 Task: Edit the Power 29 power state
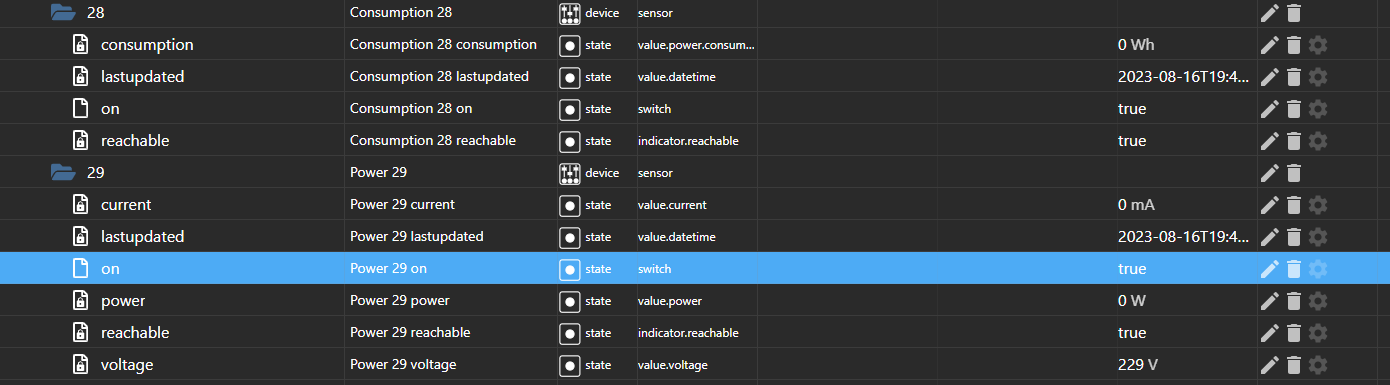[1270, 301]
